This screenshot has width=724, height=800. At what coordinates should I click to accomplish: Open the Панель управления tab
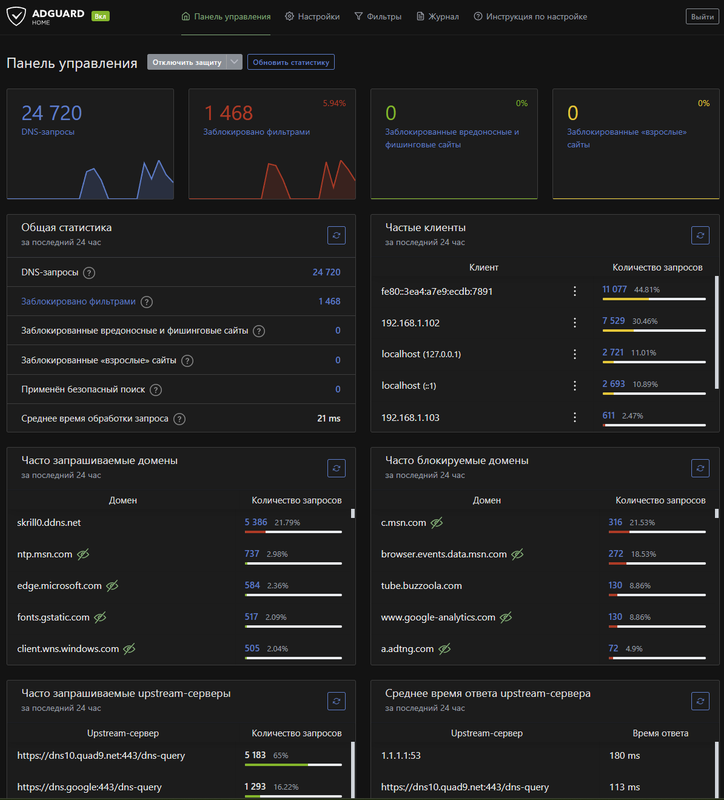click(x=226, y=17)
